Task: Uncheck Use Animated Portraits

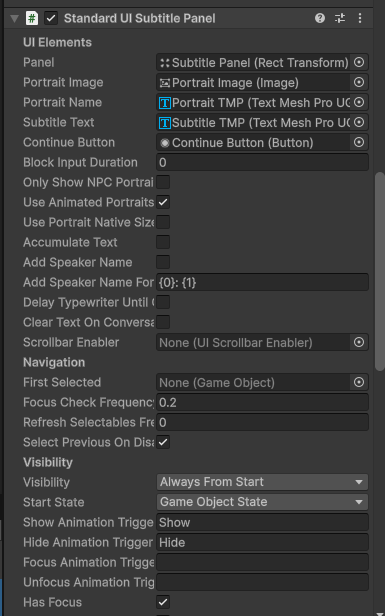Action: [163, 202]
